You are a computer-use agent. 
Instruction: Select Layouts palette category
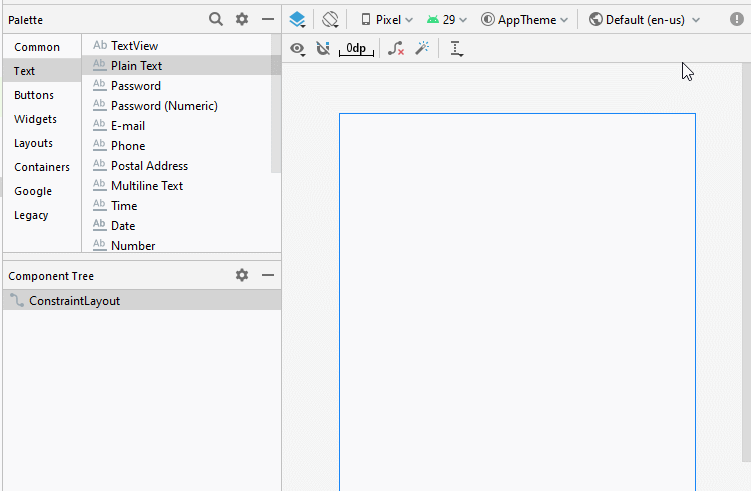tap(42, 143)
